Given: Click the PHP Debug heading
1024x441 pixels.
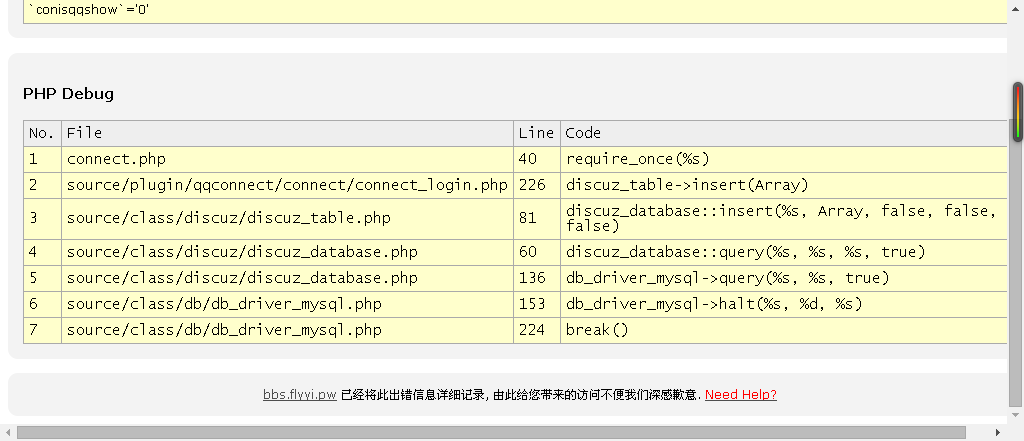Looking at the screenshot, I should tap(68, 94).
